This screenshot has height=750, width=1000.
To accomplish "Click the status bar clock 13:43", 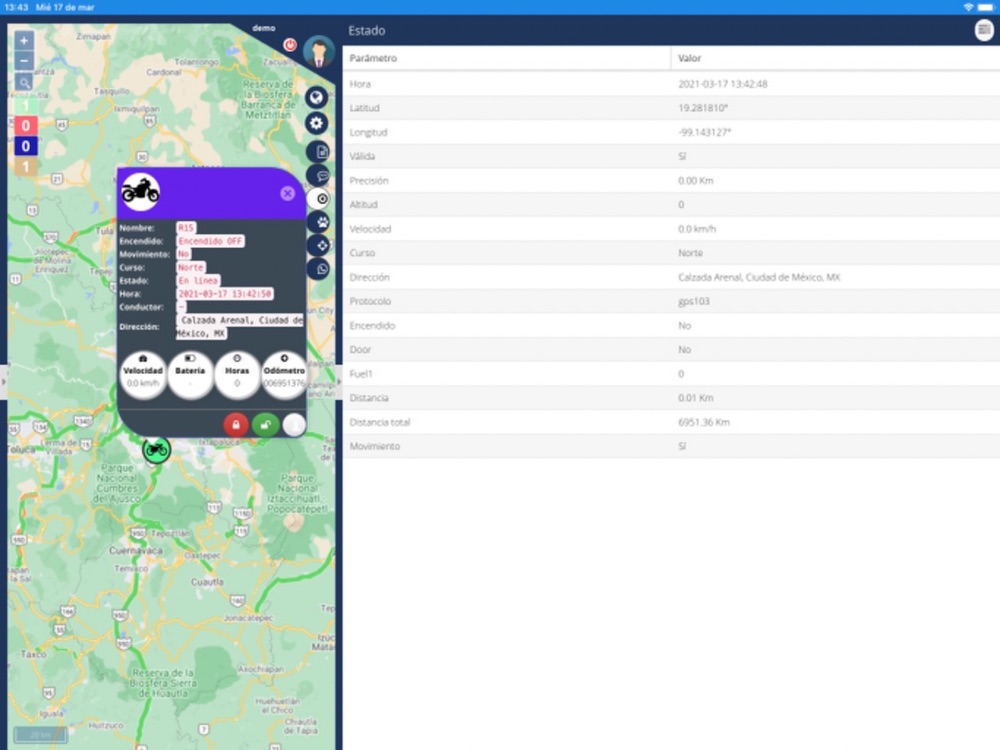I will (17, 7).
